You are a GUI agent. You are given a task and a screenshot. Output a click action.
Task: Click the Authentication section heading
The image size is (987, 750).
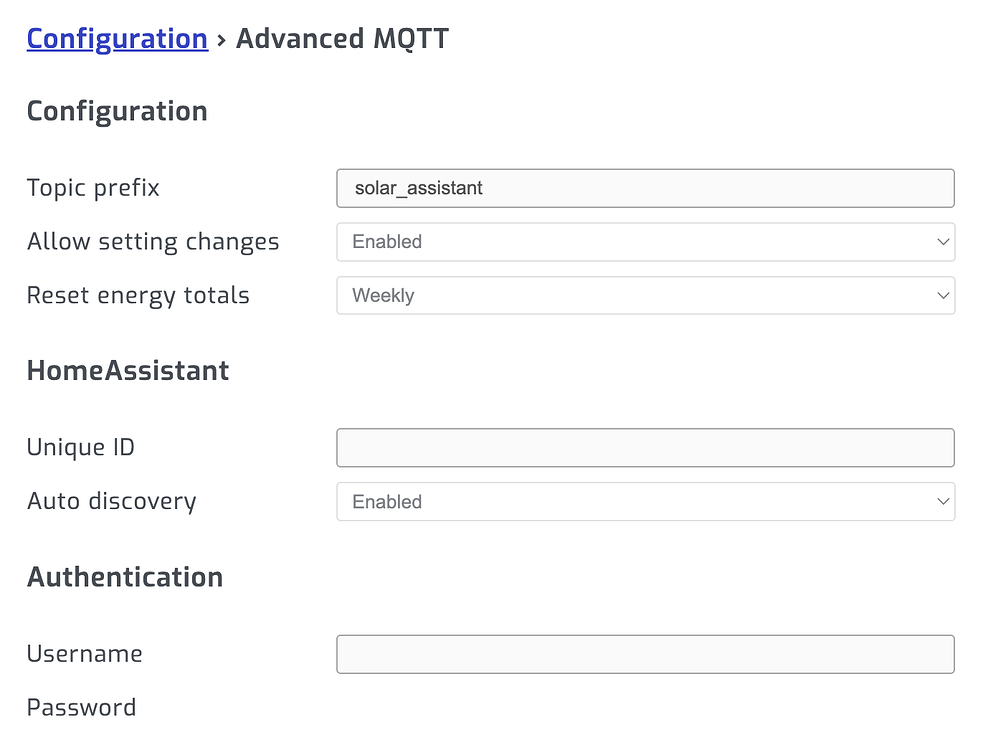pyautogui.click(x=124, y=577)
